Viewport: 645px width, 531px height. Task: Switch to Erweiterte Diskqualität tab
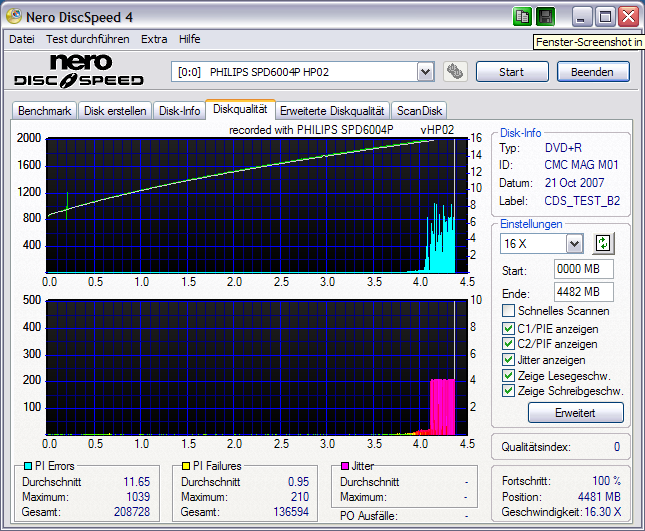(332, 111)
